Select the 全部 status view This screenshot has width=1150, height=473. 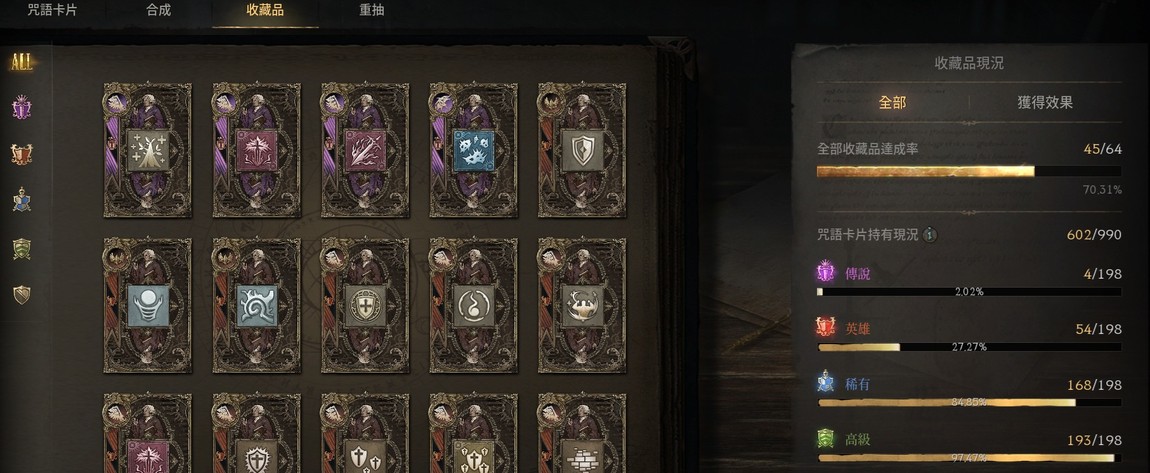pos(893,103)
